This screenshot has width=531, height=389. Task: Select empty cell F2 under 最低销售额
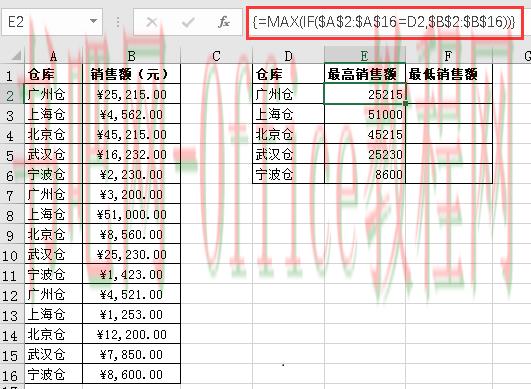tap(449, 94)
